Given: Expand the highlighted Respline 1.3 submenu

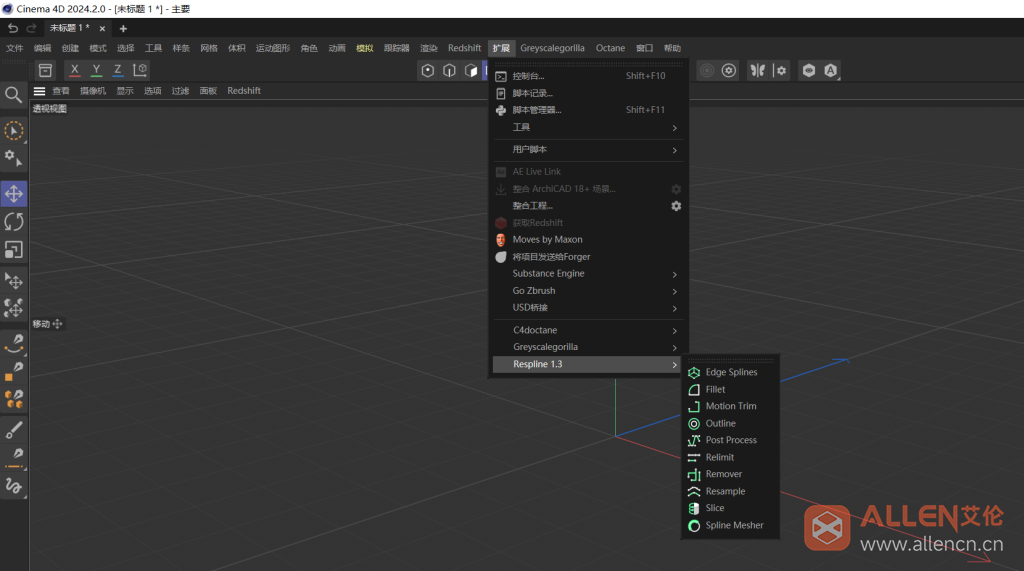Looking at the screenshot, I should [588, 365].
